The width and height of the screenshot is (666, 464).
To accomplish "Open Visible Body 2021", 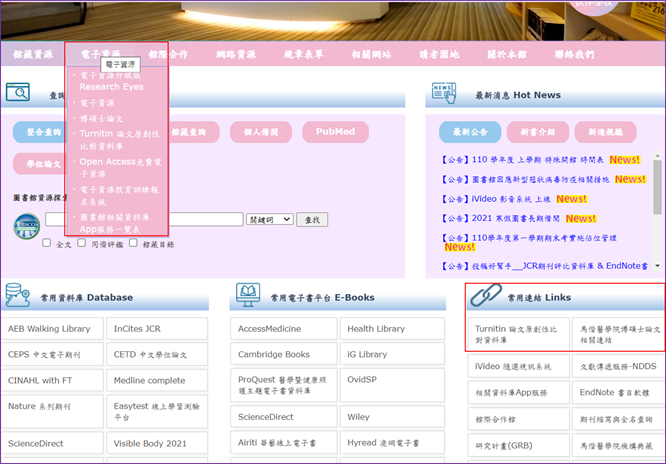I will (157, 443).
